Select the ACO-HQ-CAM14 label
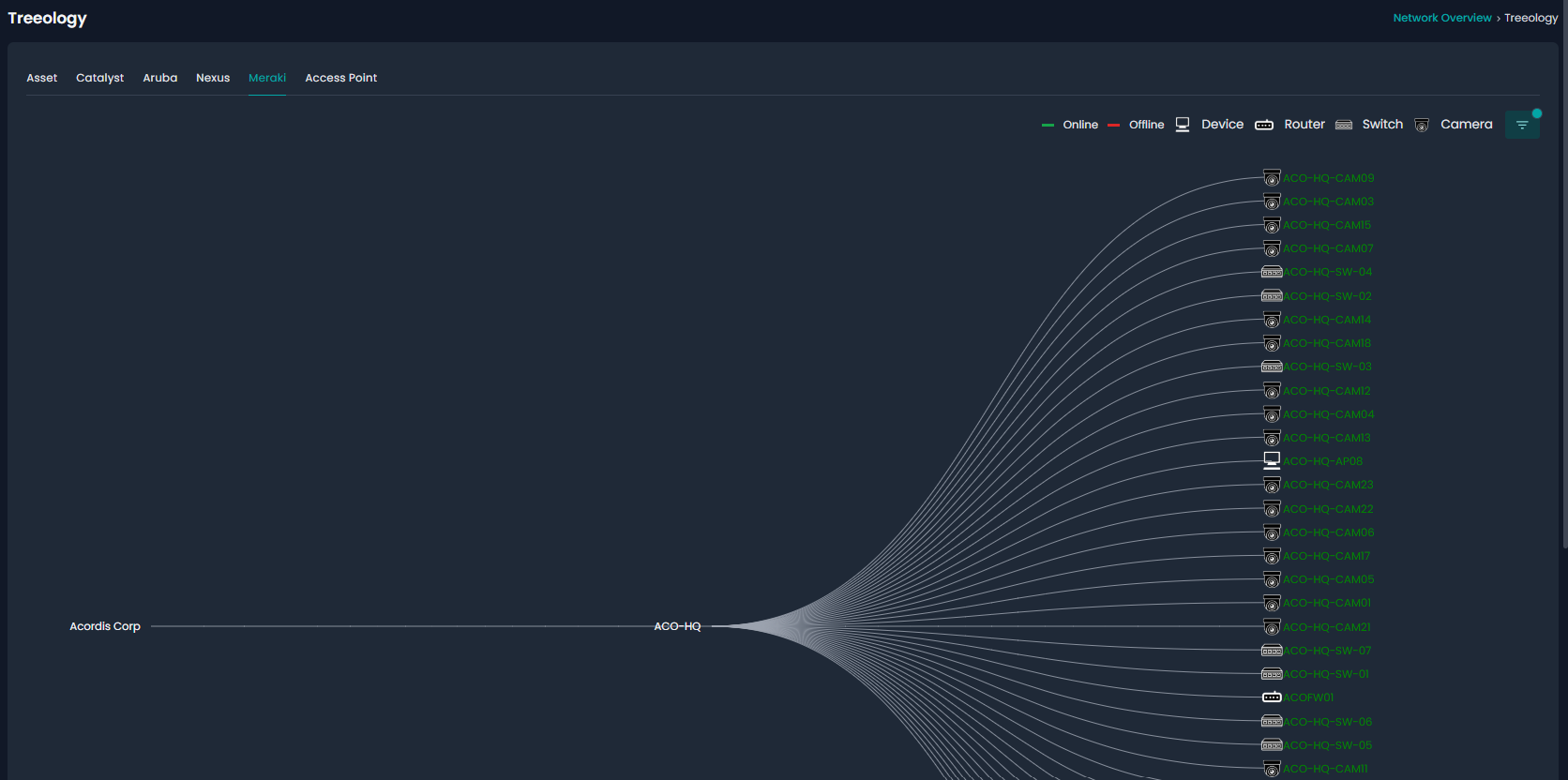Screen dimensions: 1568x780 [x=1327, y=320]
